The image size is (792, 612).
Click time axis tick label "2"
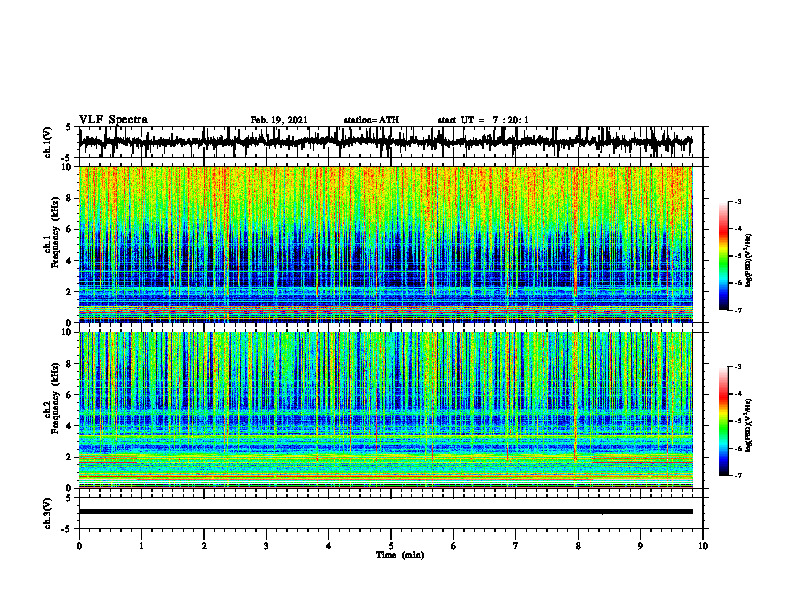click(x=204, y=546)
